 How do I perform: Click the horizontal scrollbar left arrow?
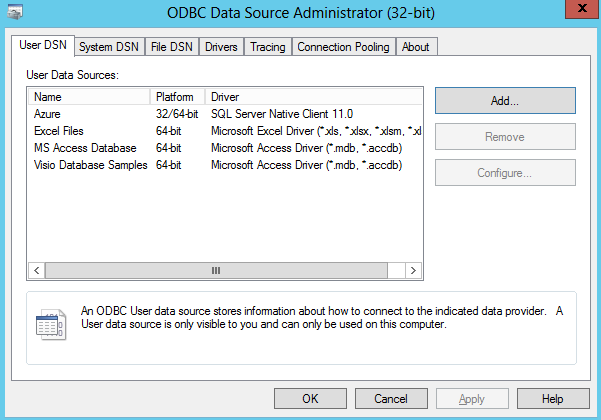(x=37, y=270)
